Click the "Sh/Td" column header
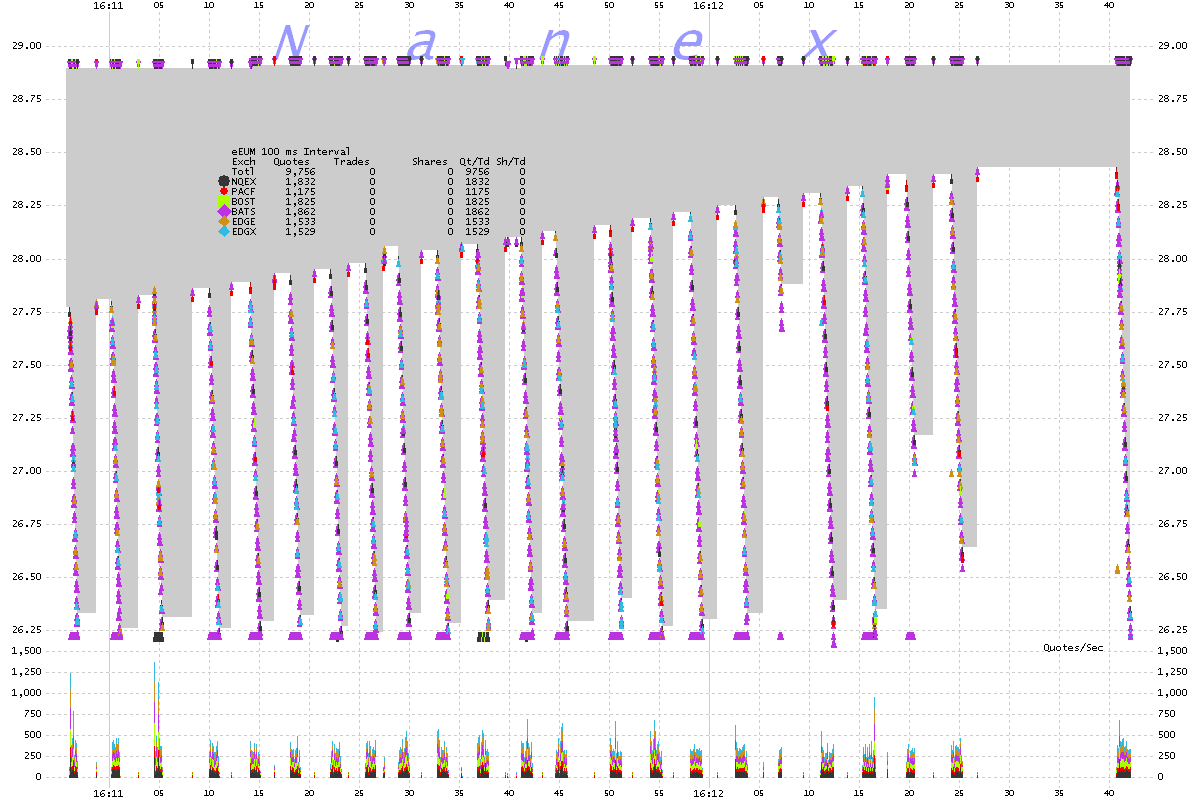 coord(510,161)
